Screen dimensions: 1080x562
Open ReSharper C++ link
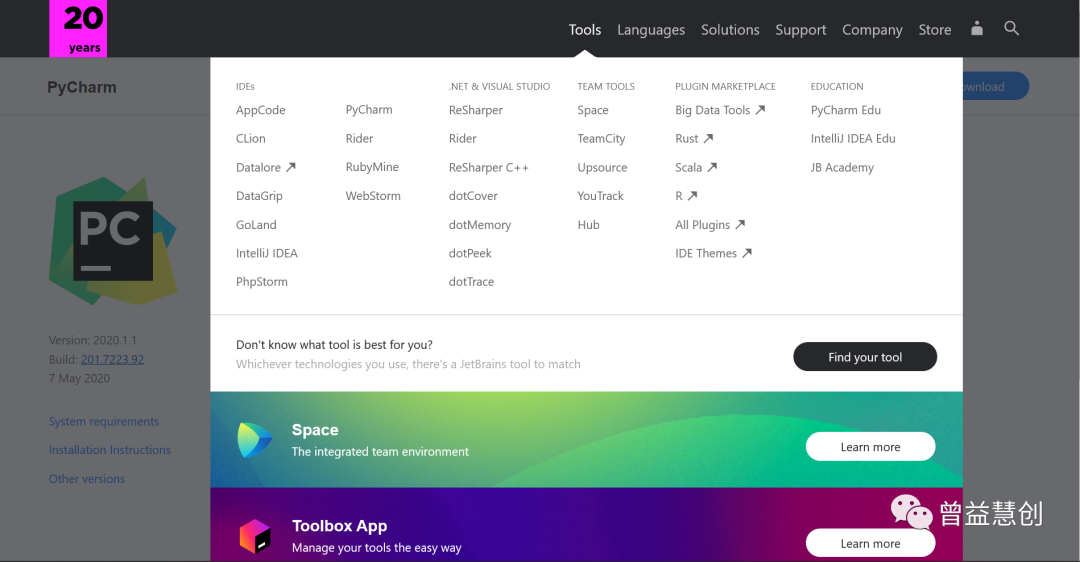489,167
